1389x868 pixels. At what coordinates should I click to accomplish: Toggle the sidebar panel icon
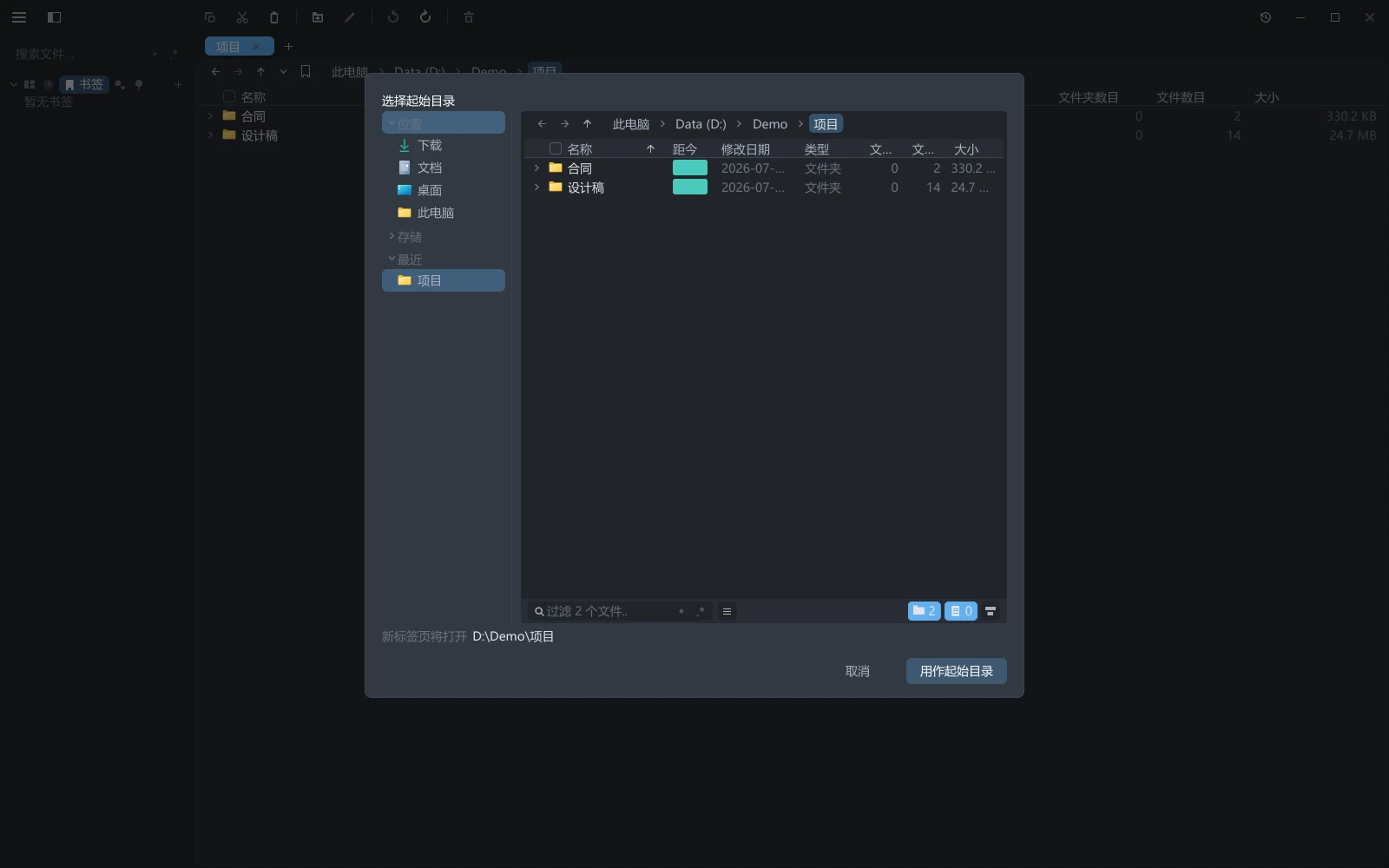point(54,17)
